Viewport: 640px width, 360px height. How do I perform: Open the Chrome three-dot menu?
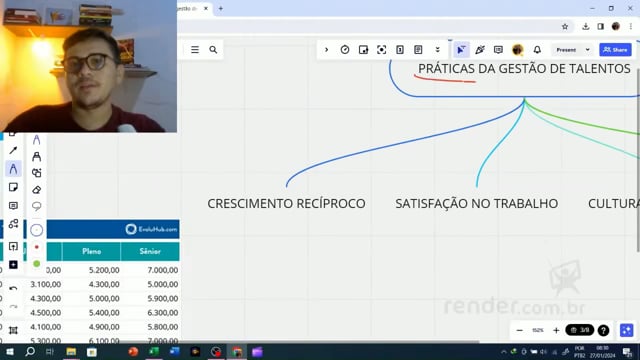tap(631, 27)
